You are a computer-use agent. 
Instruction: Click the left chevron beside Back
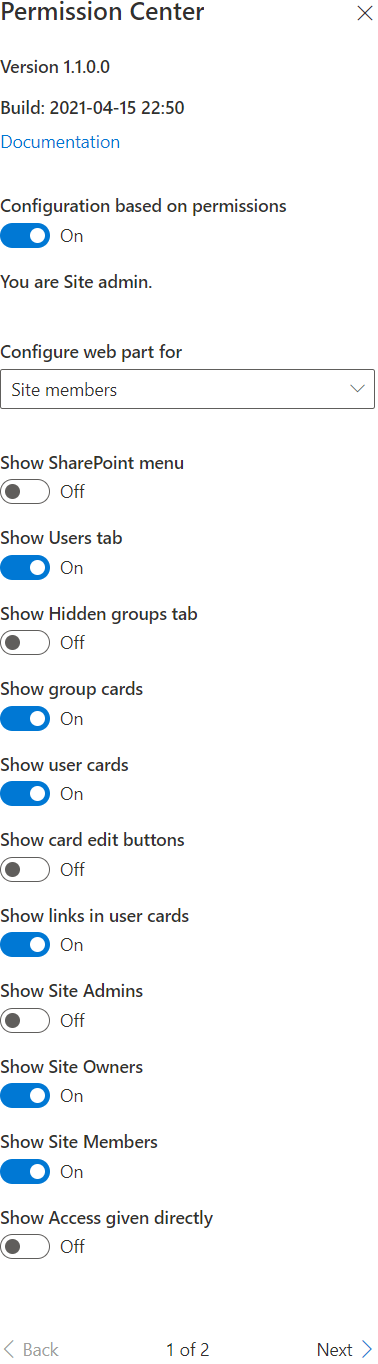pyautogui.click(x=9, y=1350)
